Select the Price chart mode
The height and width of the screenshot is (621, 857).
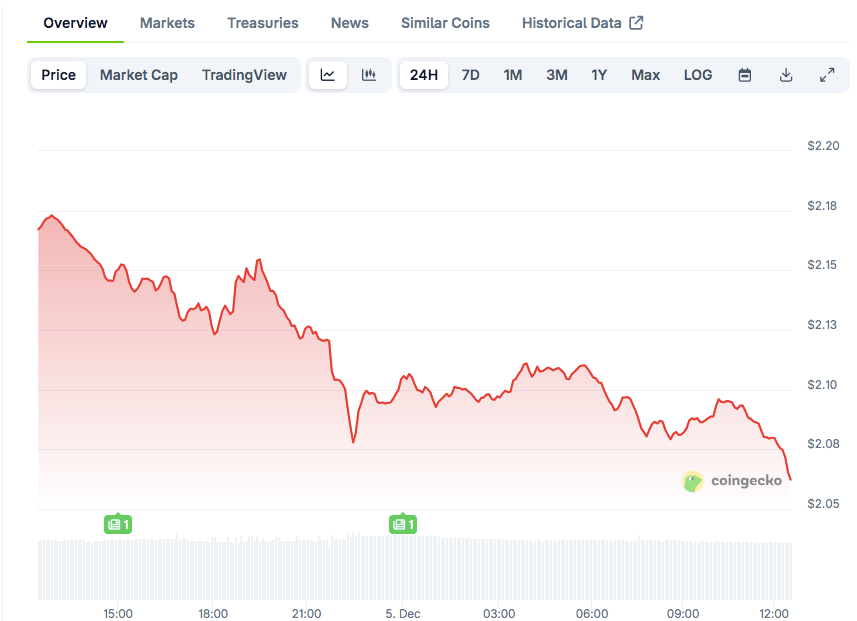pyautogui.click(x=59, y=75)
